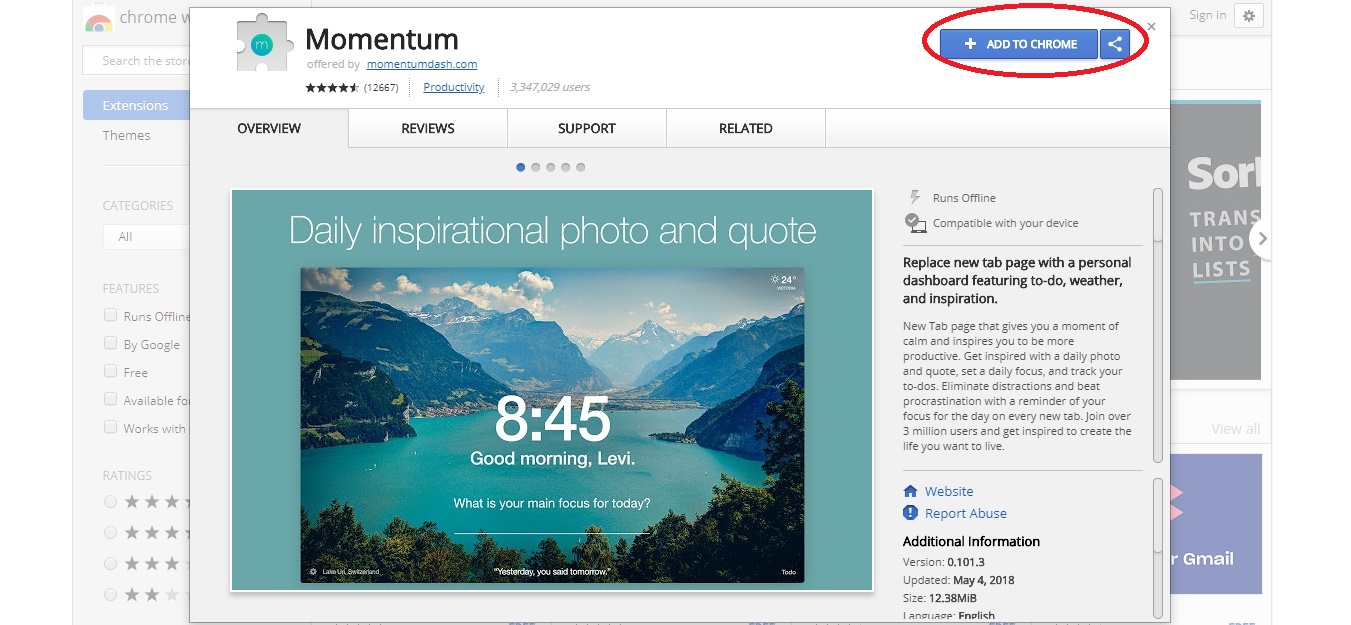Image resolution: width=1351 pixels, height=625 pixels.
Task: Click the share extension icon
Action: pyautogui.click(x=1116, y=44)
